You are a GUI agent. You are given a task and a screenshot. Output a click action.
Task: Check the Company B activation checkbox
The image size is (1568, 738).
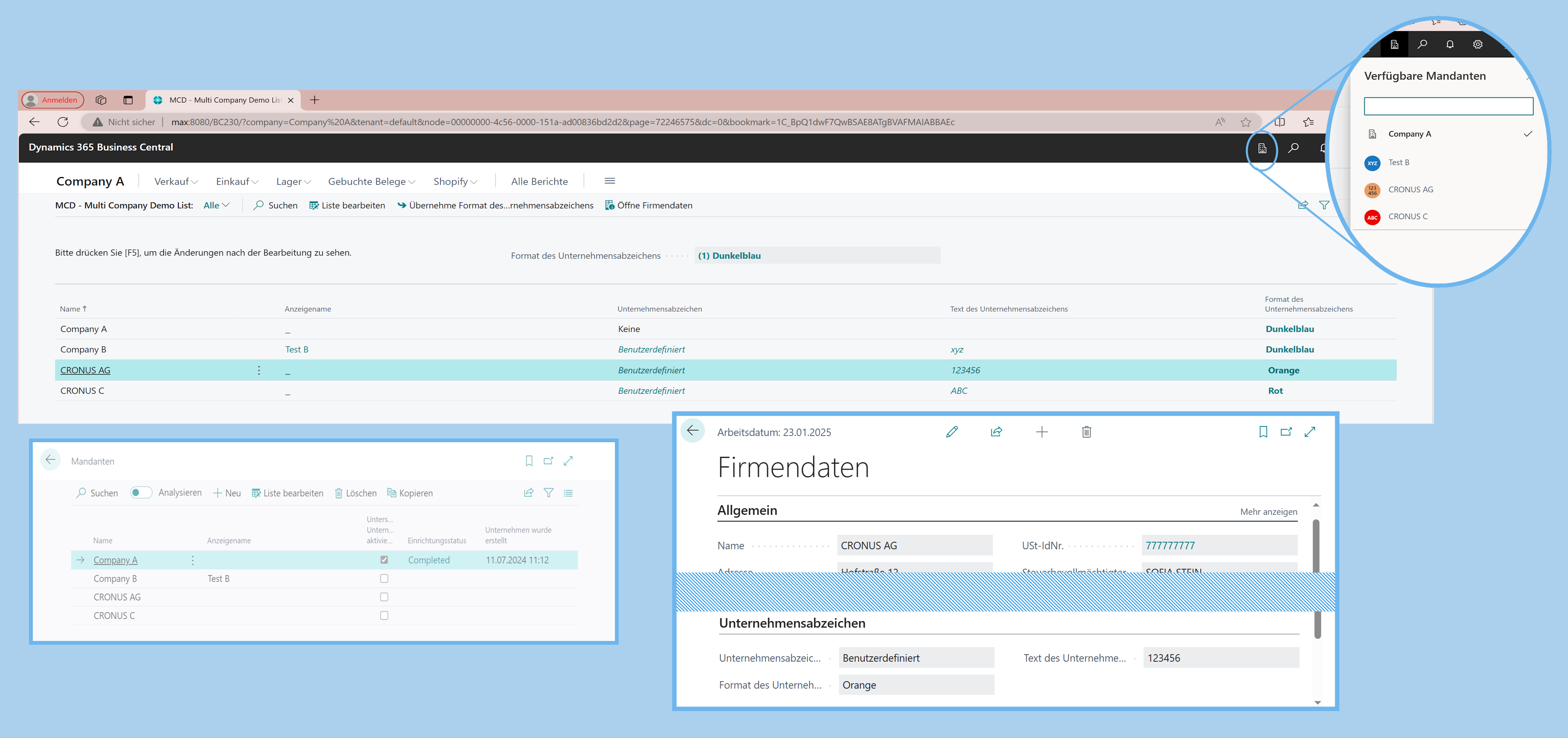click(x=384, y=579)
